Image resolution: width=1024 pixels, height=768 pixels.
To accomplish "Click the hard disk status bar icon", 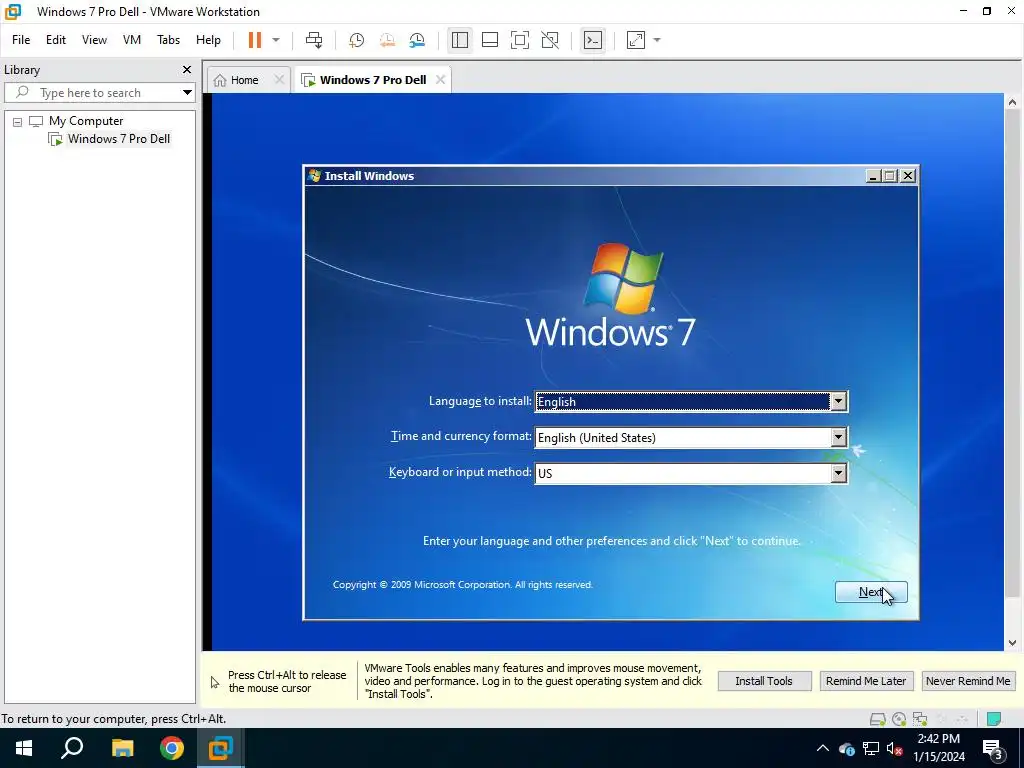I will pyautogui.click(x=878, y=719).
